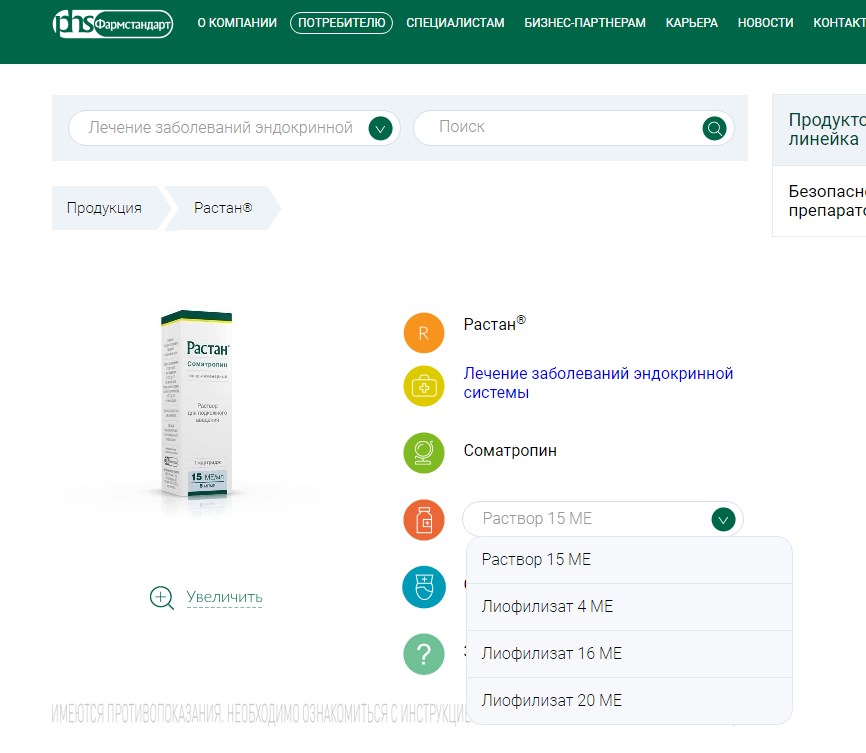
Task: Open the disease category filter dropdown
Action: click(380, 128)
